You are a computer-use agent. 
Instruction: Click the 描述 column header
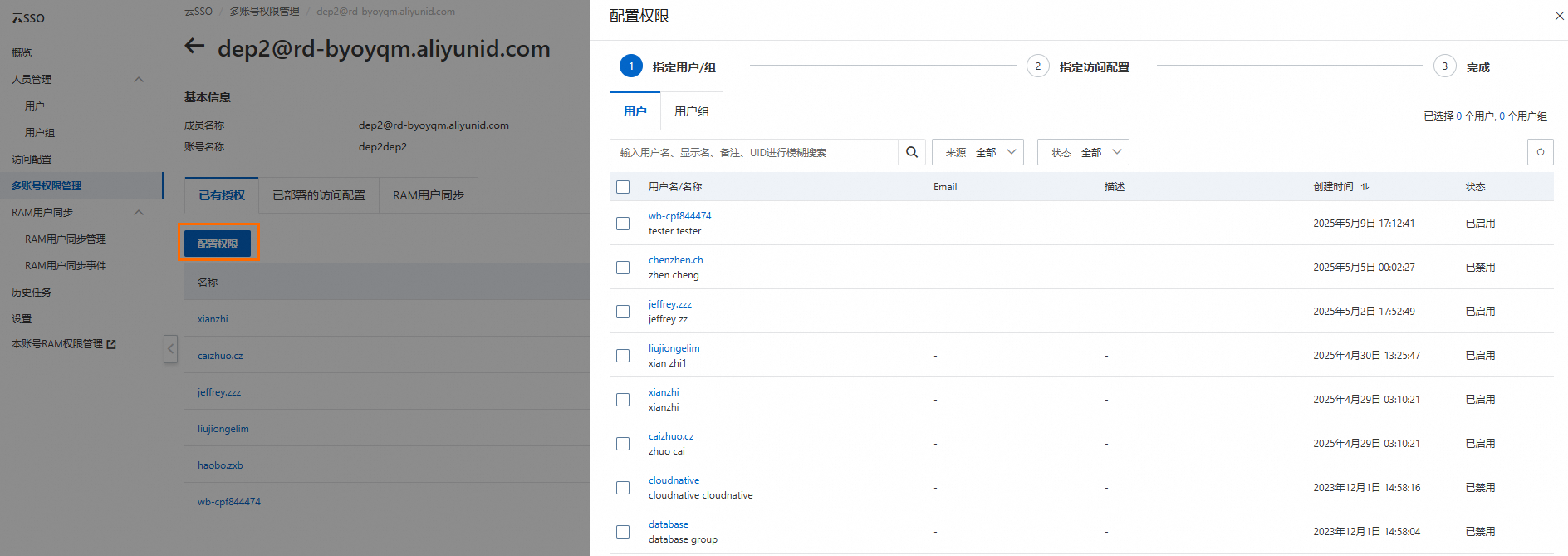tap(1115, 187)
